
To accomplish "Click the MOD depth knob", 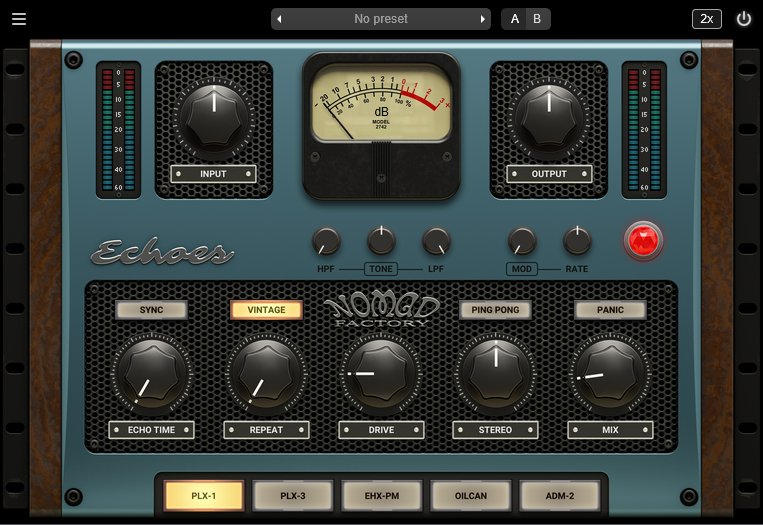I will click(522, 241).
